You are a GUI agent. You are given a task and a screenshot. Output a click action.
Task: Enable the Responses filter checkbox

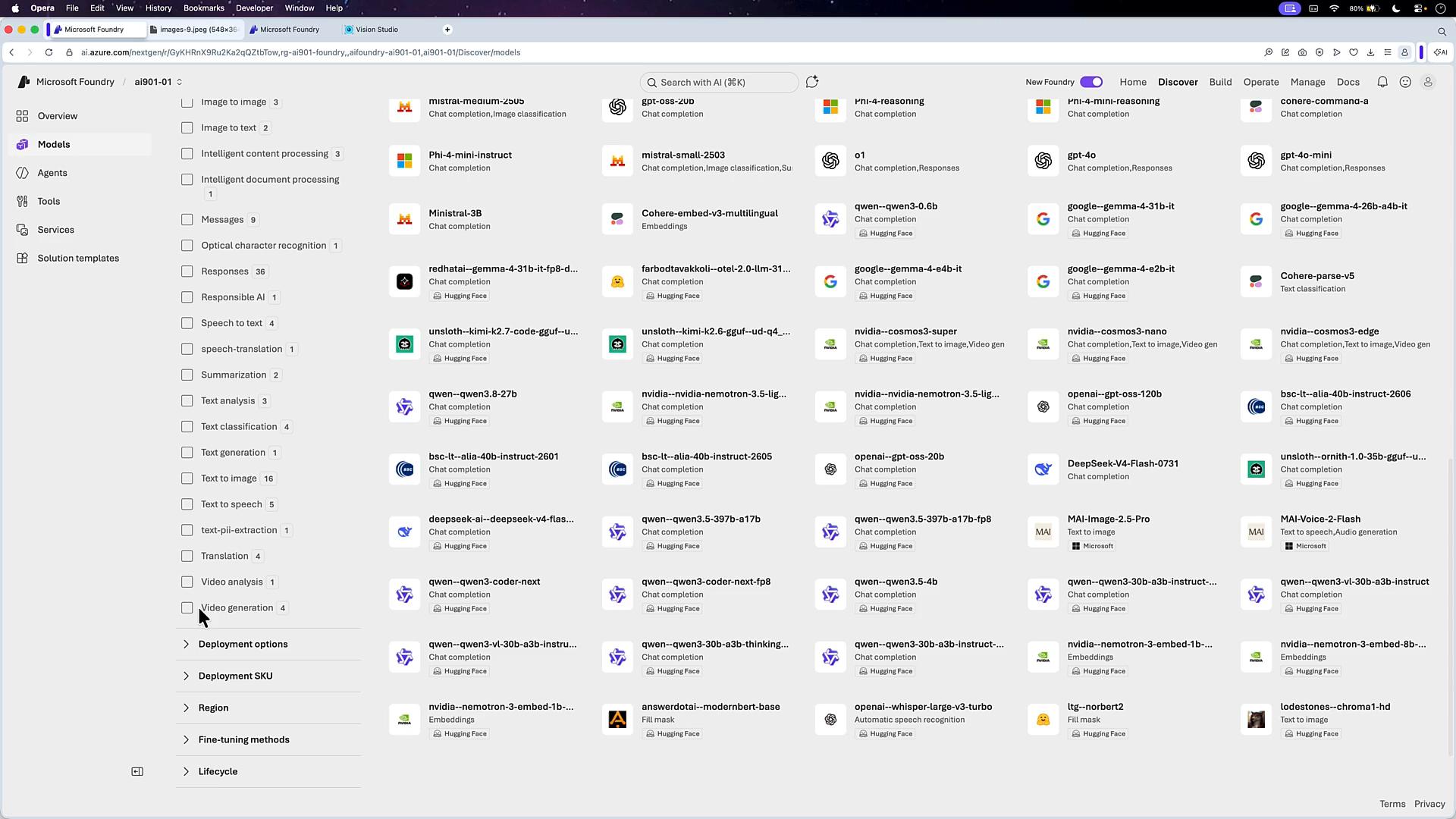coord(187,271)
